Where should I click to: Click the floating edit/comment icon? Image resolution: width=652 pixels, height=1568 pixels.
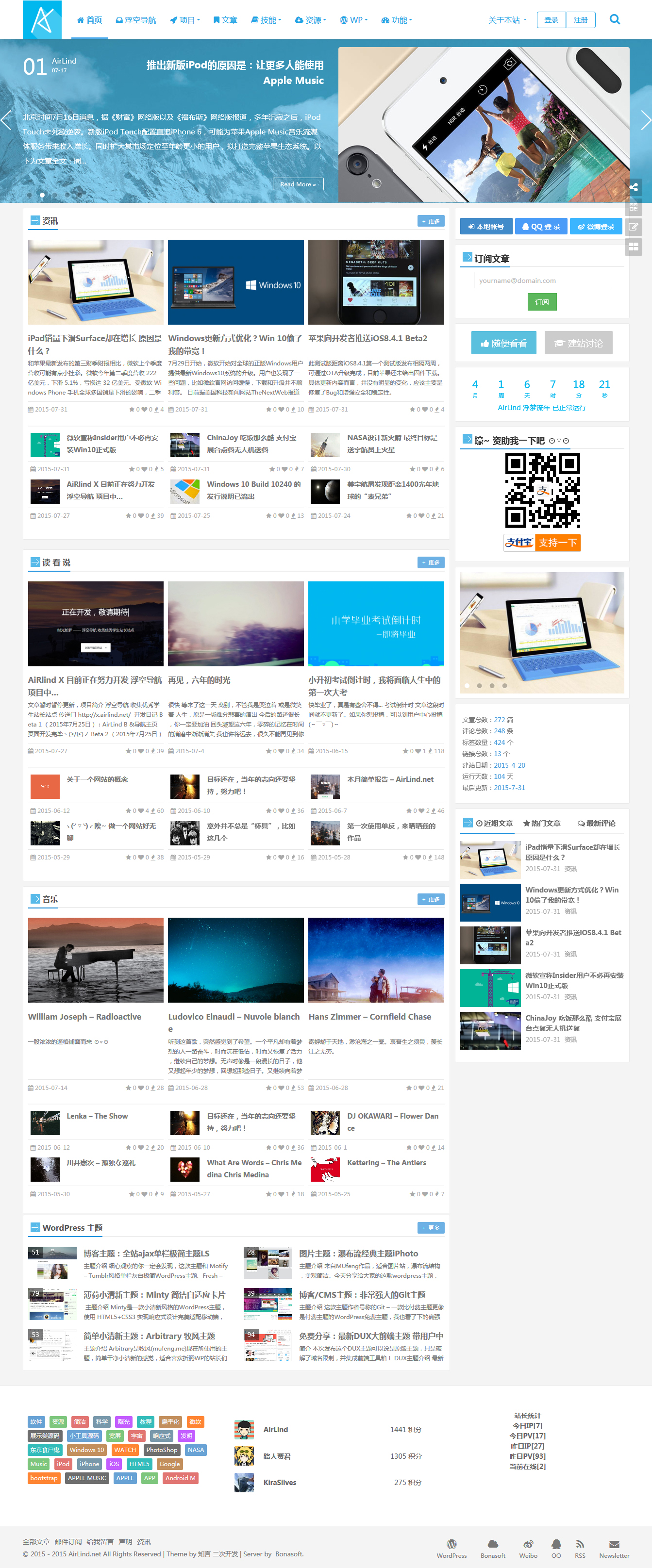tap(634, 227)
